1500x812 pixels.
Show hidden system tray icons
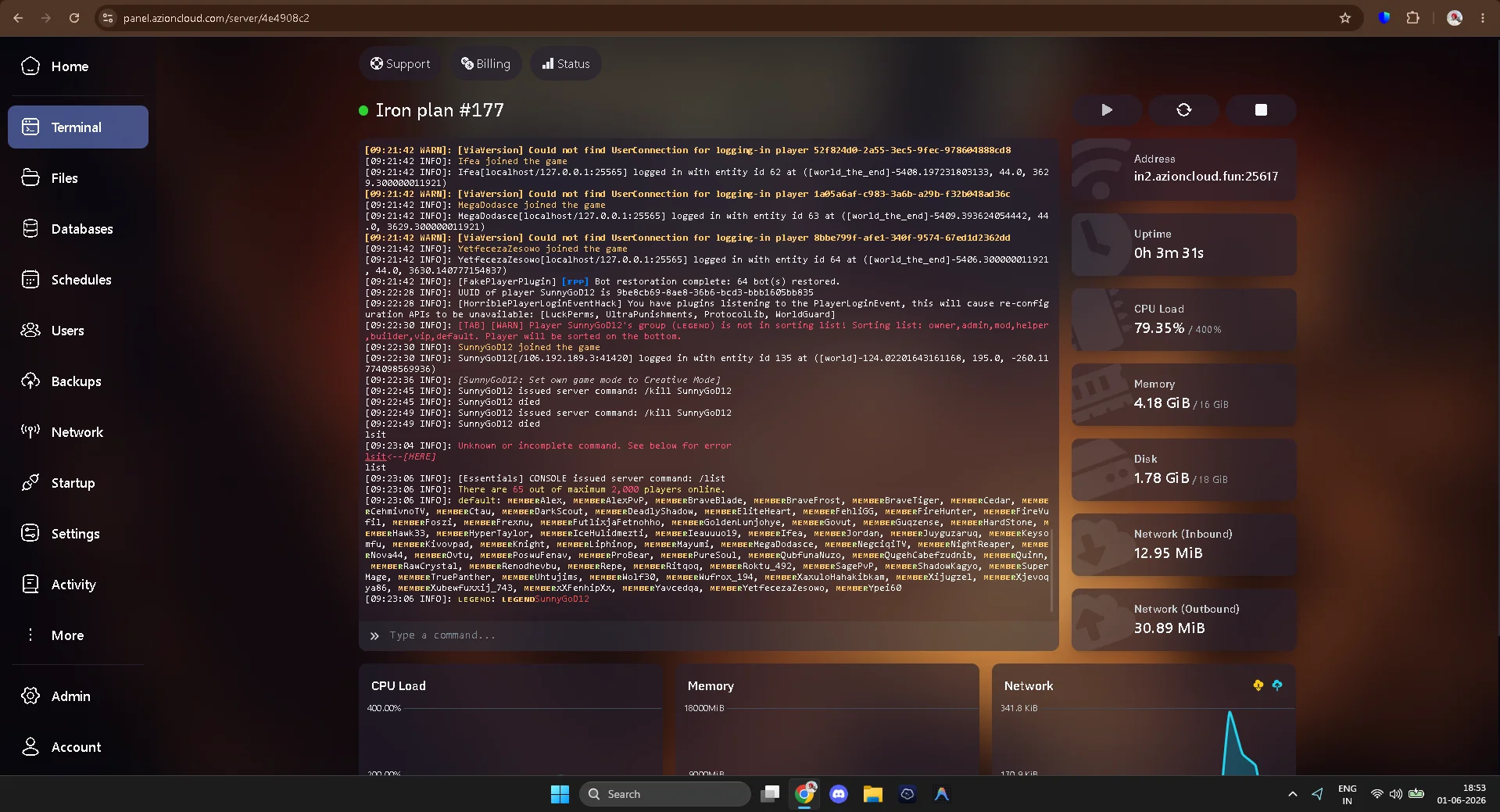1293,794
